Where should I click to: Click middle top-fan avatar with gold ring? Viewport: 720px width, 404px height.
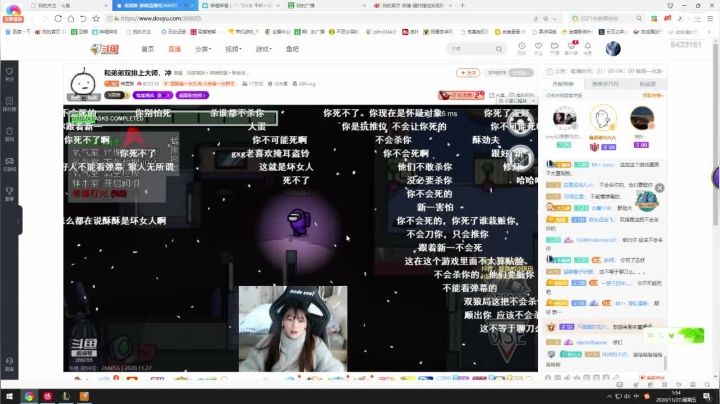click(603, 118)
